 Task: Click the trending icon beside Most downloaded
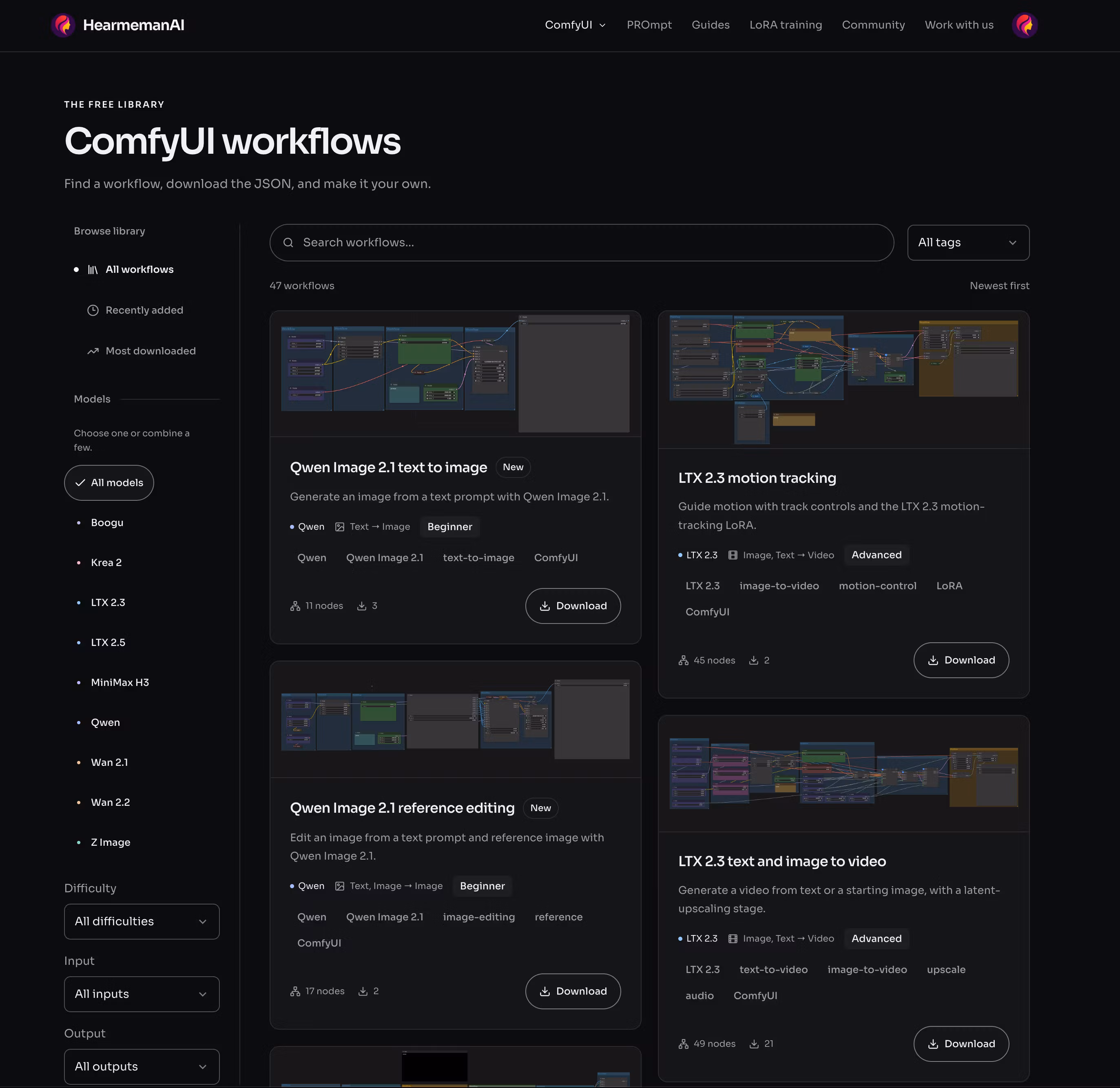point(93,351)
